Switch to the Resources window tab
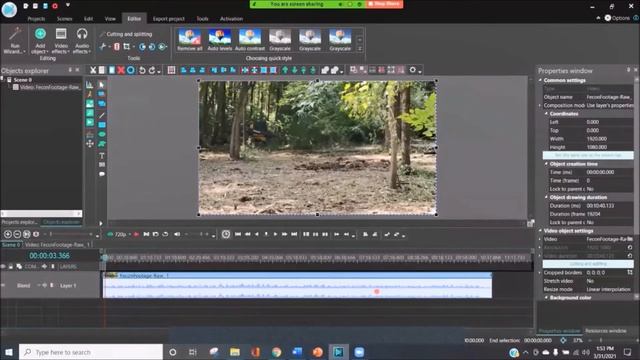The width and height of the screenshot is (640, 360). [606, 331]
